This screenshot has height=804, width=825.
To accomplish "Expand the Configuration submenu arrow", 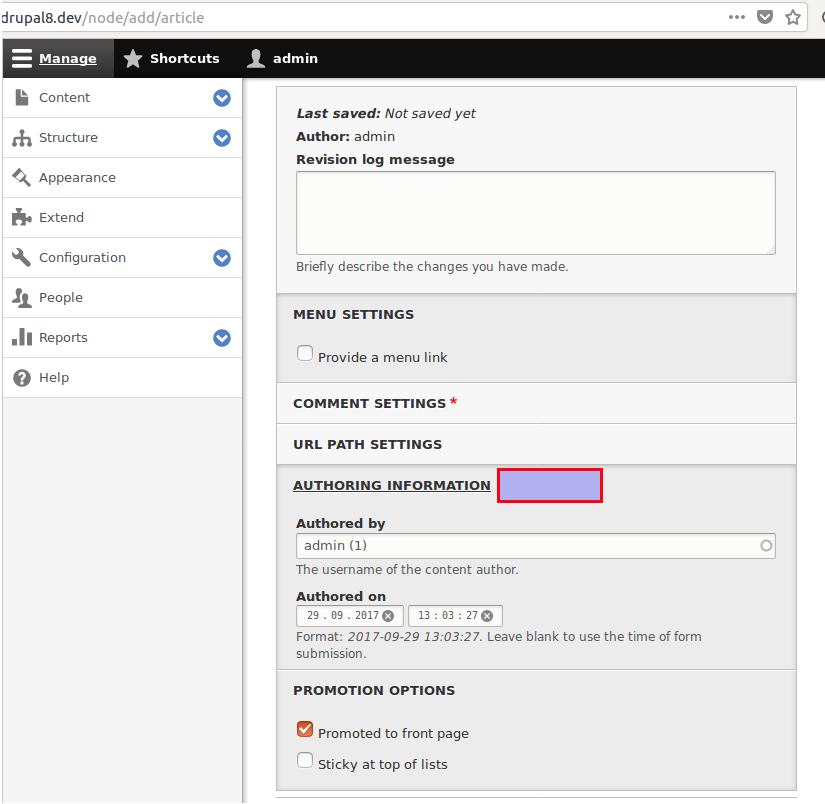I will tap(222, 258).
